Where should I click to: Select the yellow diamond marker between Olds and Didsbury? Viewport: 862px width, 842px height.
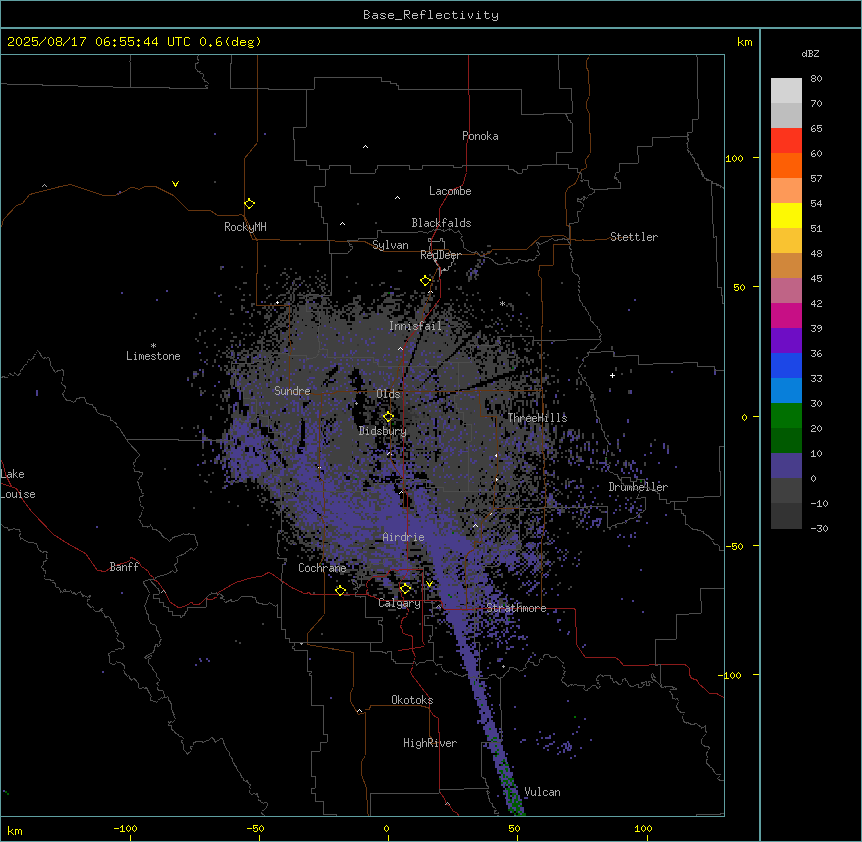[x=388, y=417]
